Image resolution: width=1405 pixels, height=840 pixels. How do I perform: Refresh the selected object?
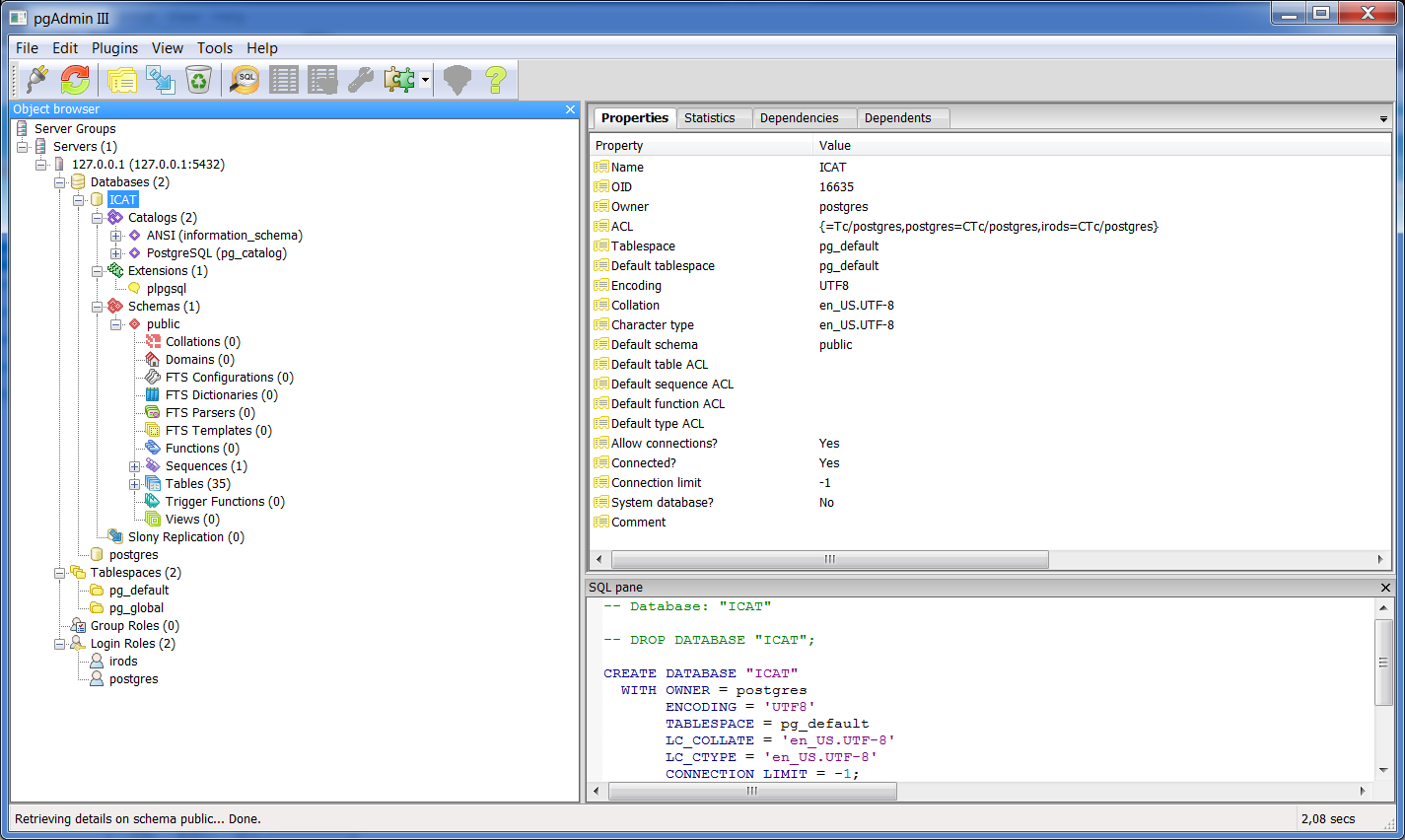click(75, 79)
